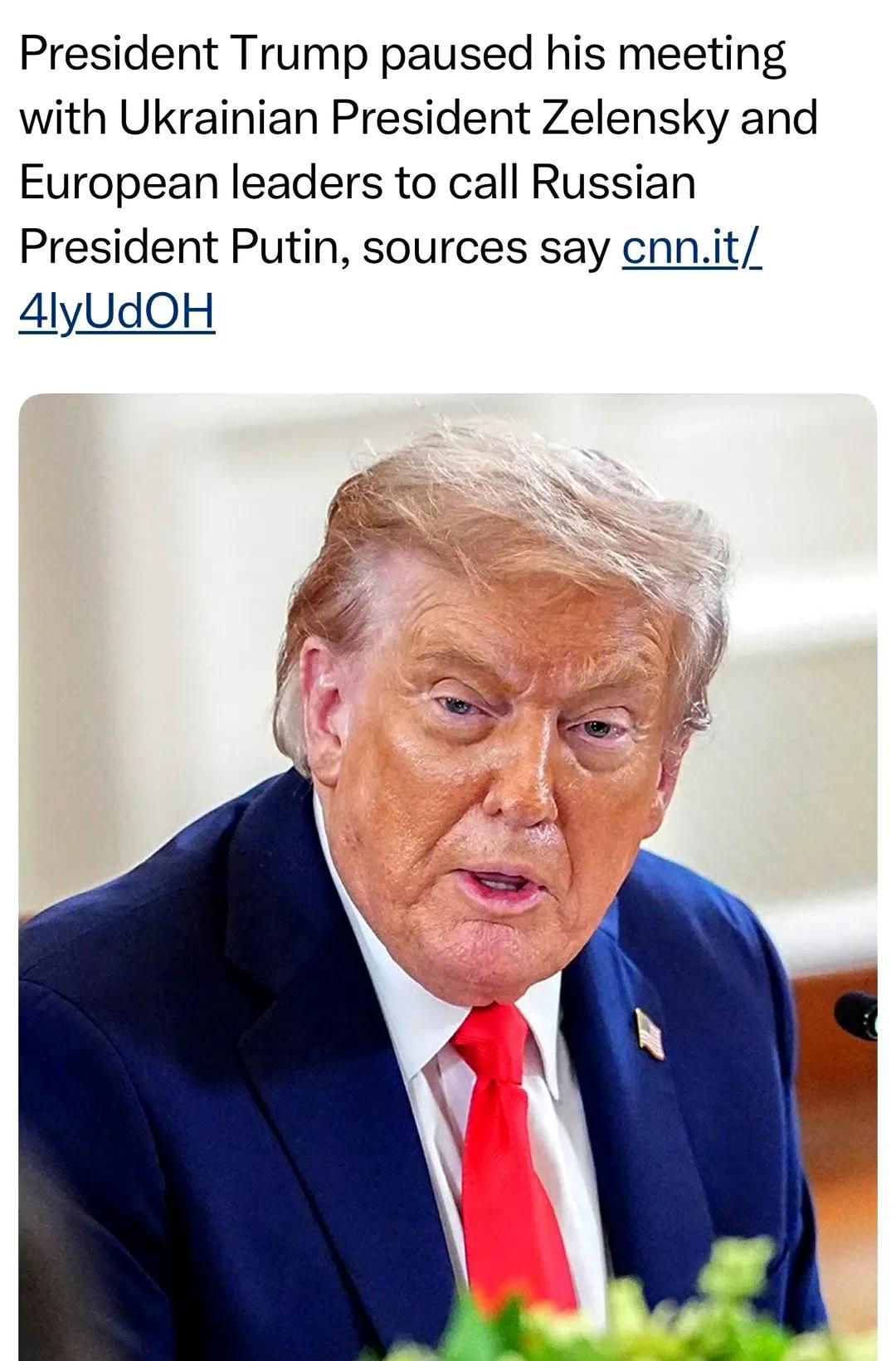This screenshot has height=1361, width=896.
Task: Tap the tweet text starting 'President Trump paused'
Action: click(419, 183)
